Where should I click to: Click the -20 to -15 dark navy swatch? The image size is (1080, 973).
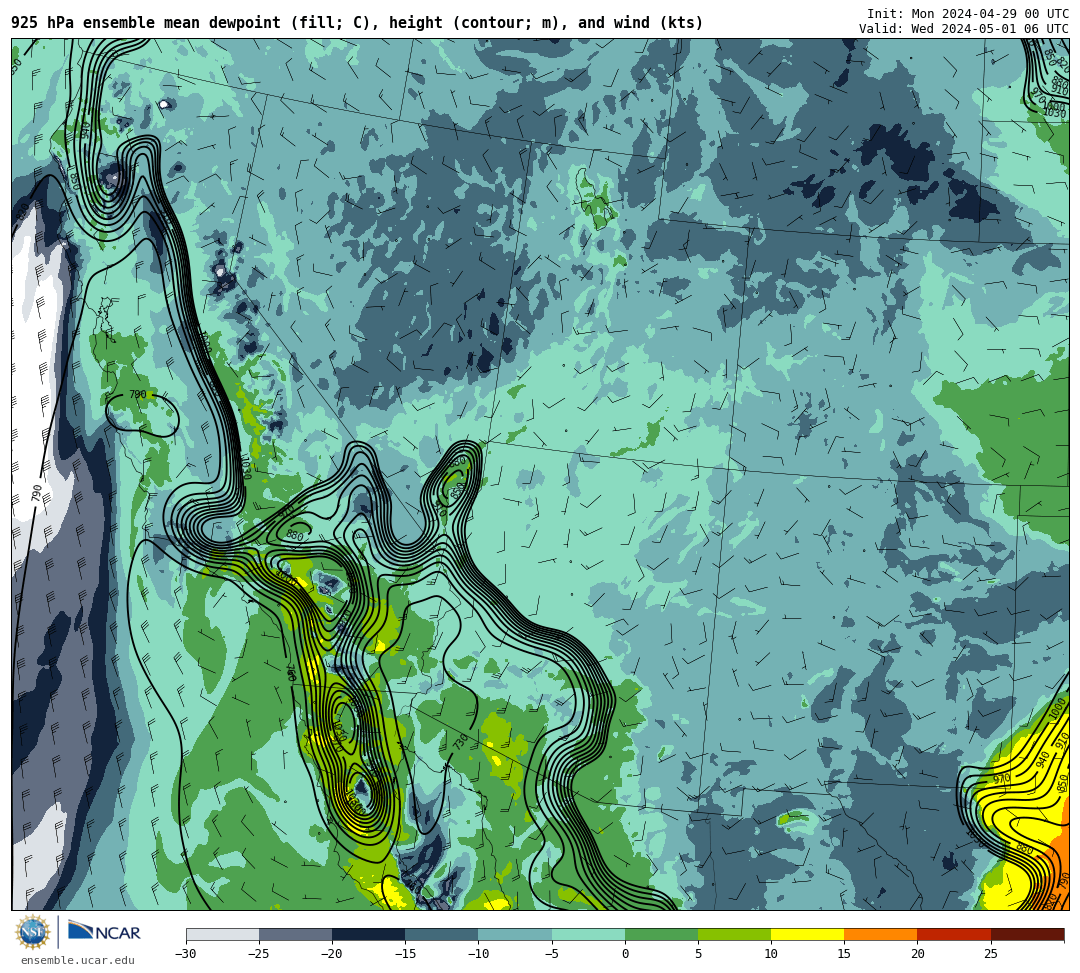[x=368, y=934]
